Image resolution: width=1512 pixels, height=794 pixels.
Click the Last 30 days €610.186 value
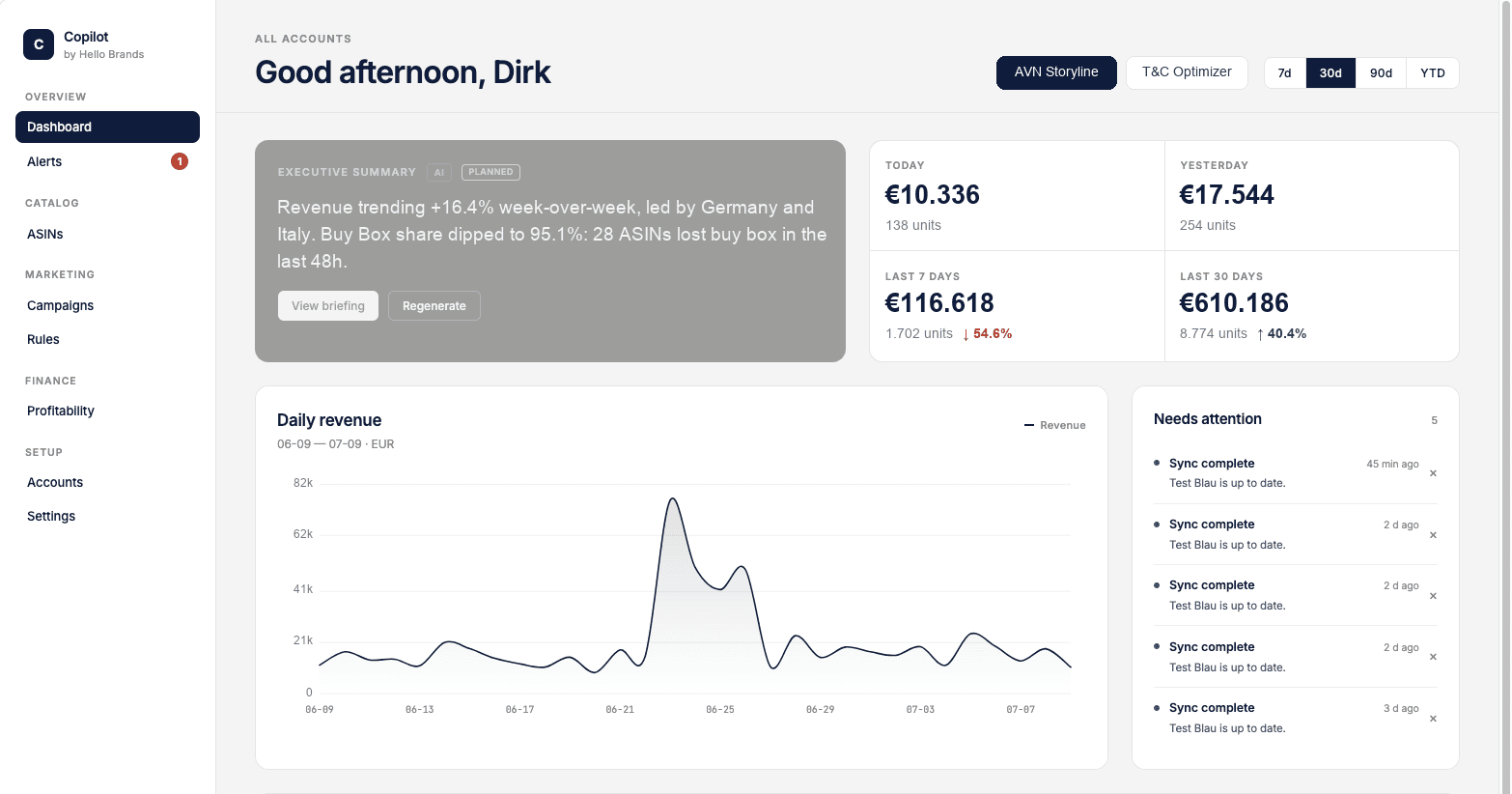(x=1234, y=303)
